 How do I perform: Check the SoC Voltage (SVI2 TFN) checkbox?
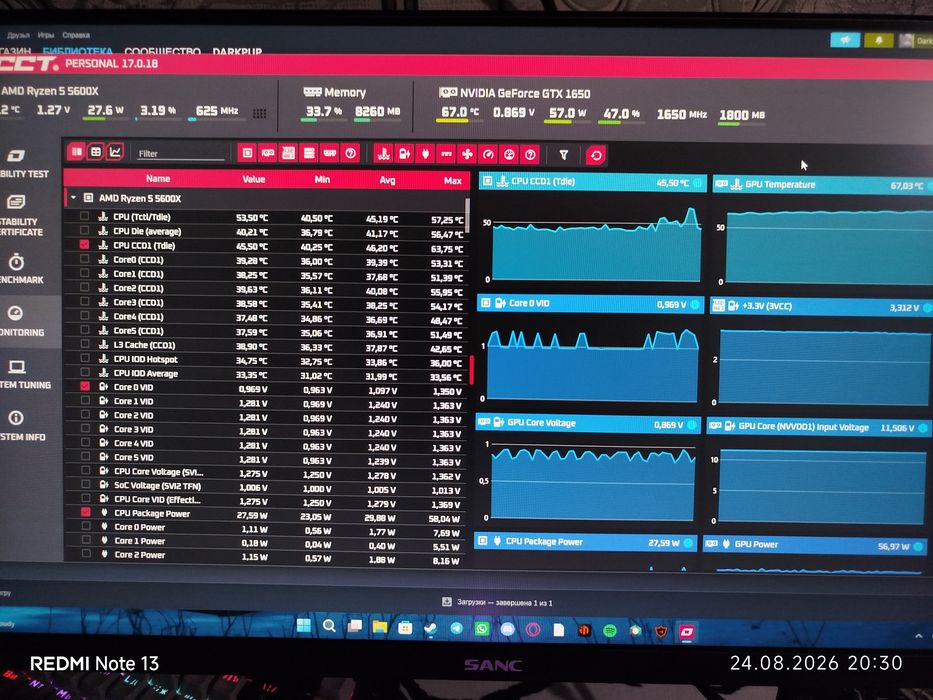pyautogui.click(x=86, y=485)
